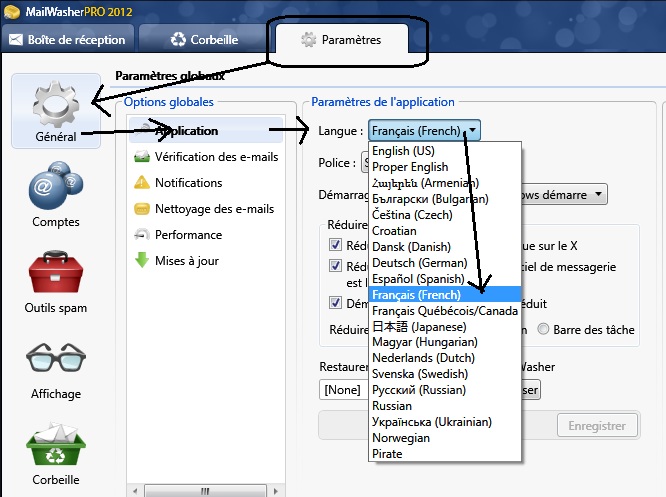The image size is (666, 497).
Task: Open the Outils spam toolbox
Action: tap(56, 282)
